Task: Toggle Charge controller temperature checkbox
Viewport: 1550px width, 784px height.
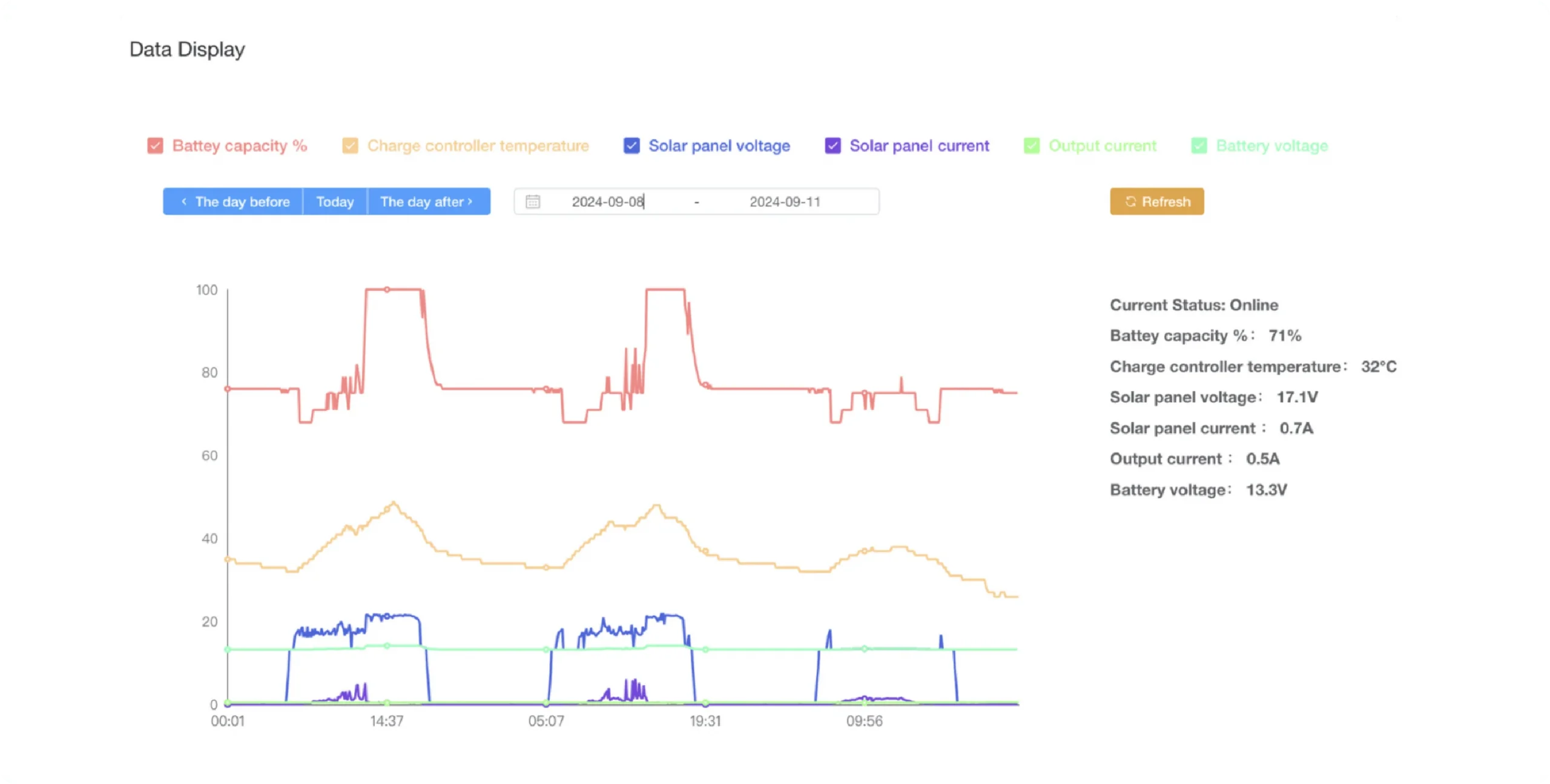Action: pos(350,146)
